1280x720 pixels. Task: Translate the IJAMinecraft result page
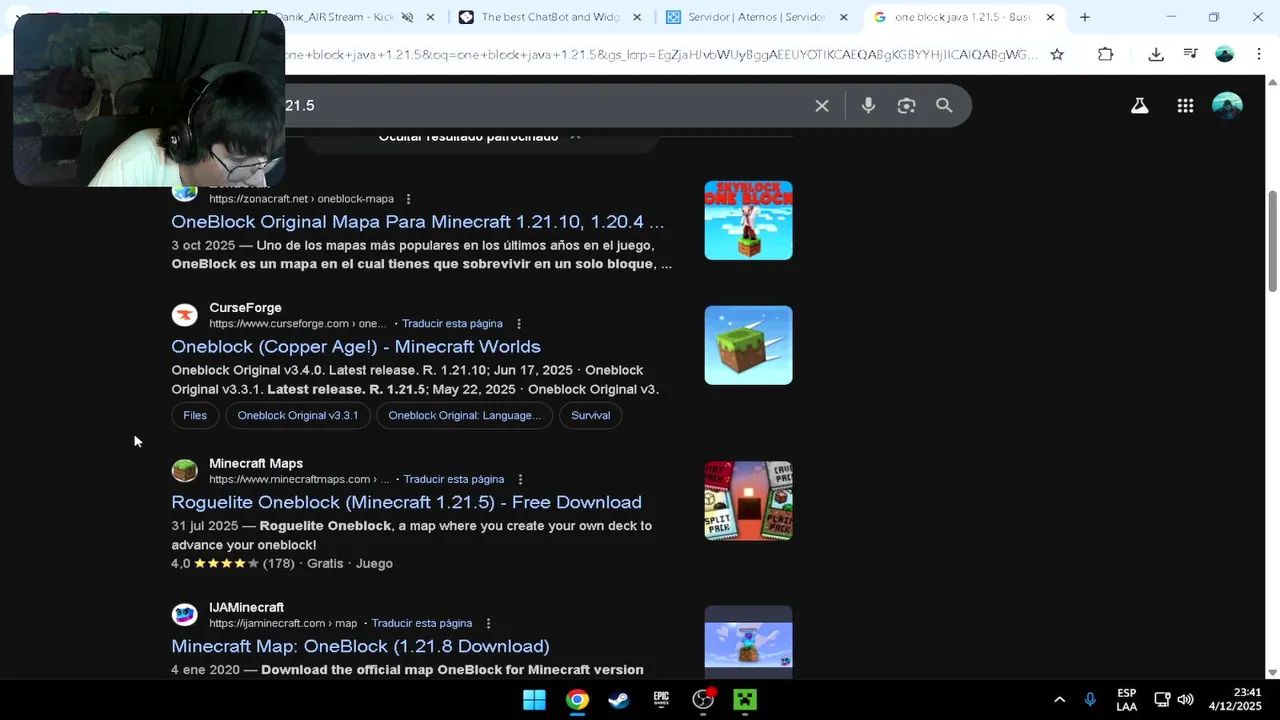pos(421,624)
